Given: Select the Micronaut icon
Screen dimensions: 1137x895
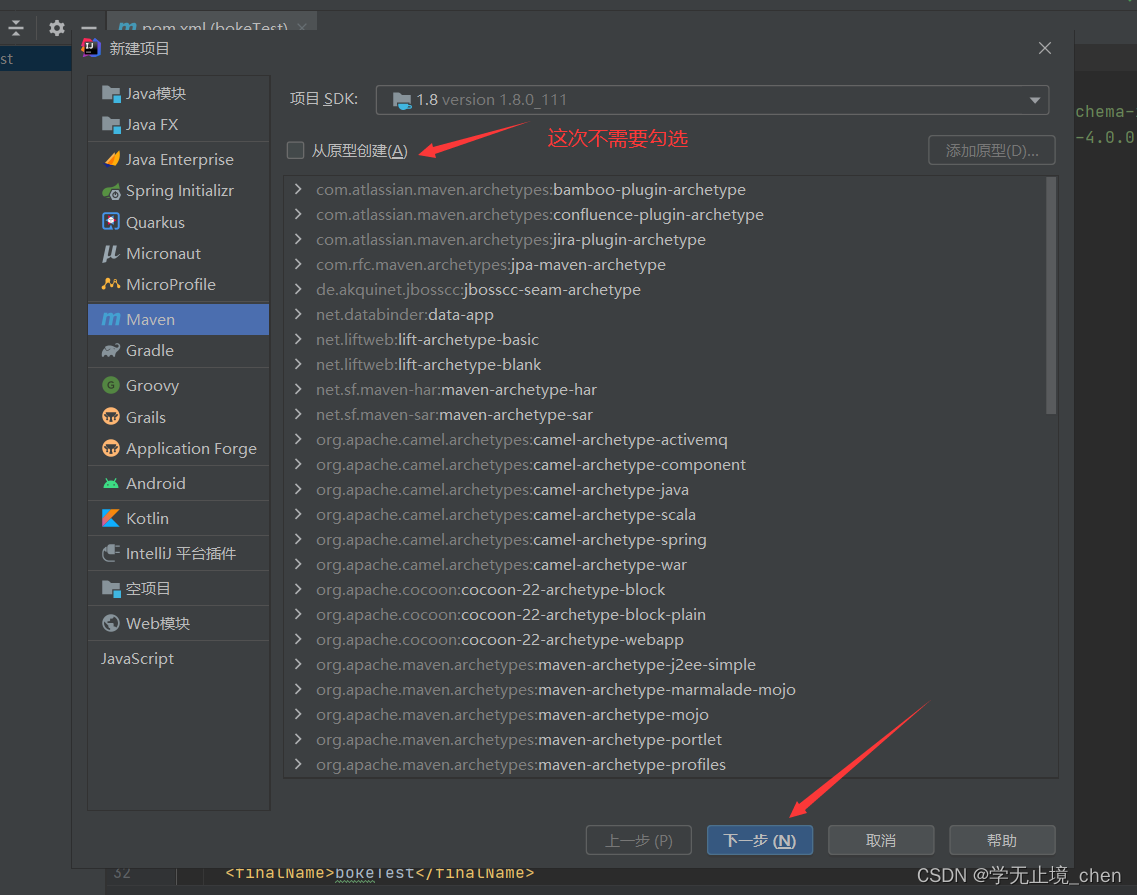Looking at the screenshot, I should point(111,253).
